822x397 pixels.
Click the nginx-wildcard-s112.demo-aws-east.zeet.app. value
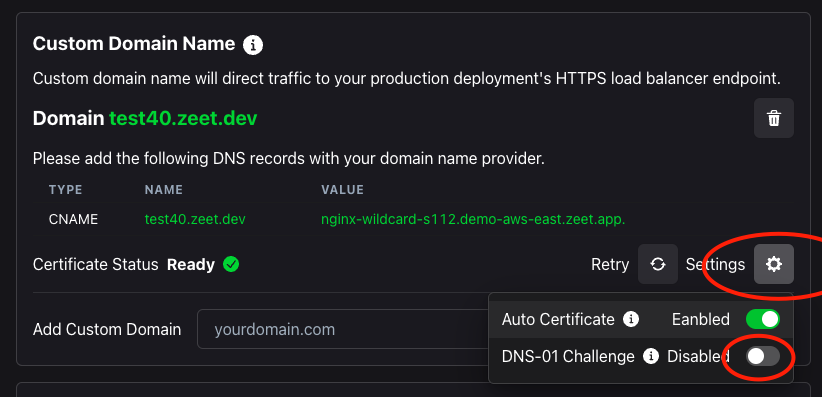tap(473, 219)
